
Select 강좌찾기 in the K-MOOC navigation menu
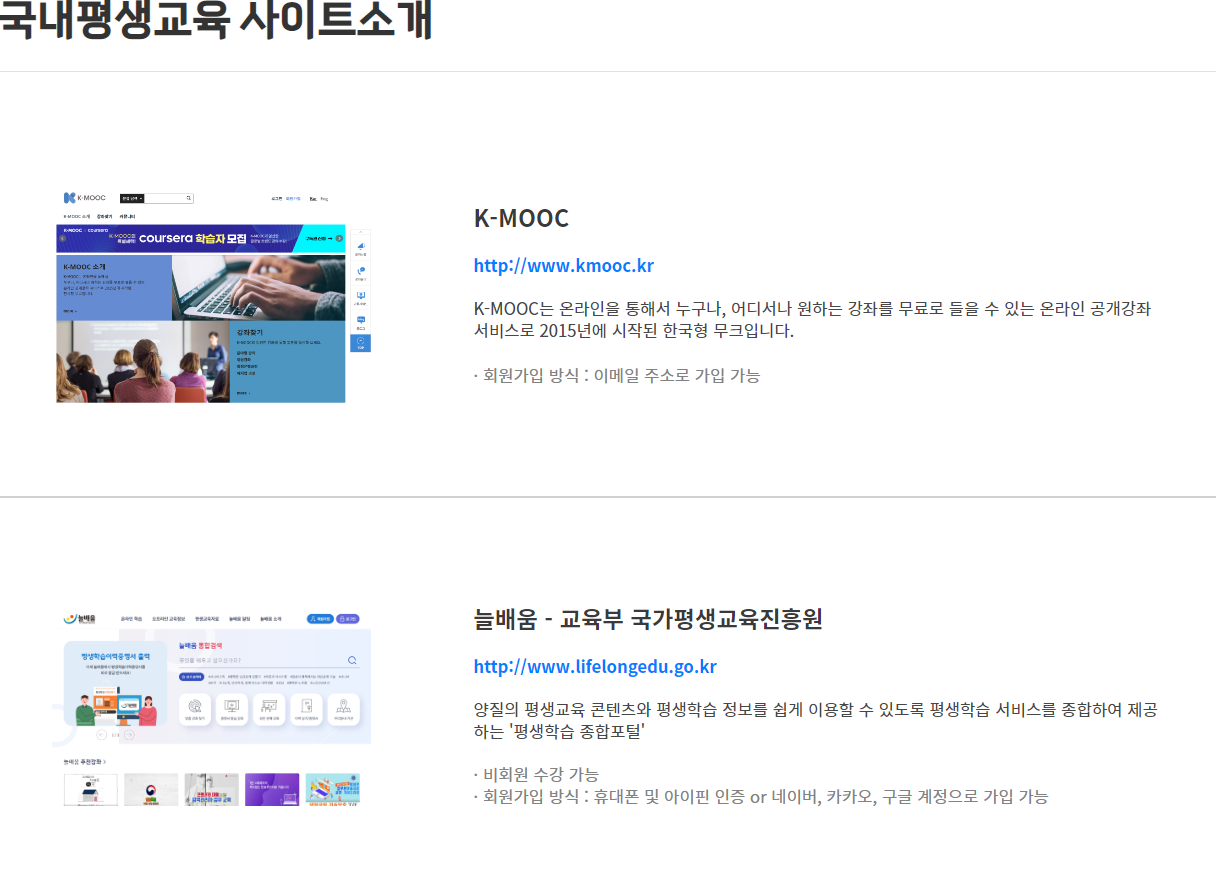tap(104, 216)
